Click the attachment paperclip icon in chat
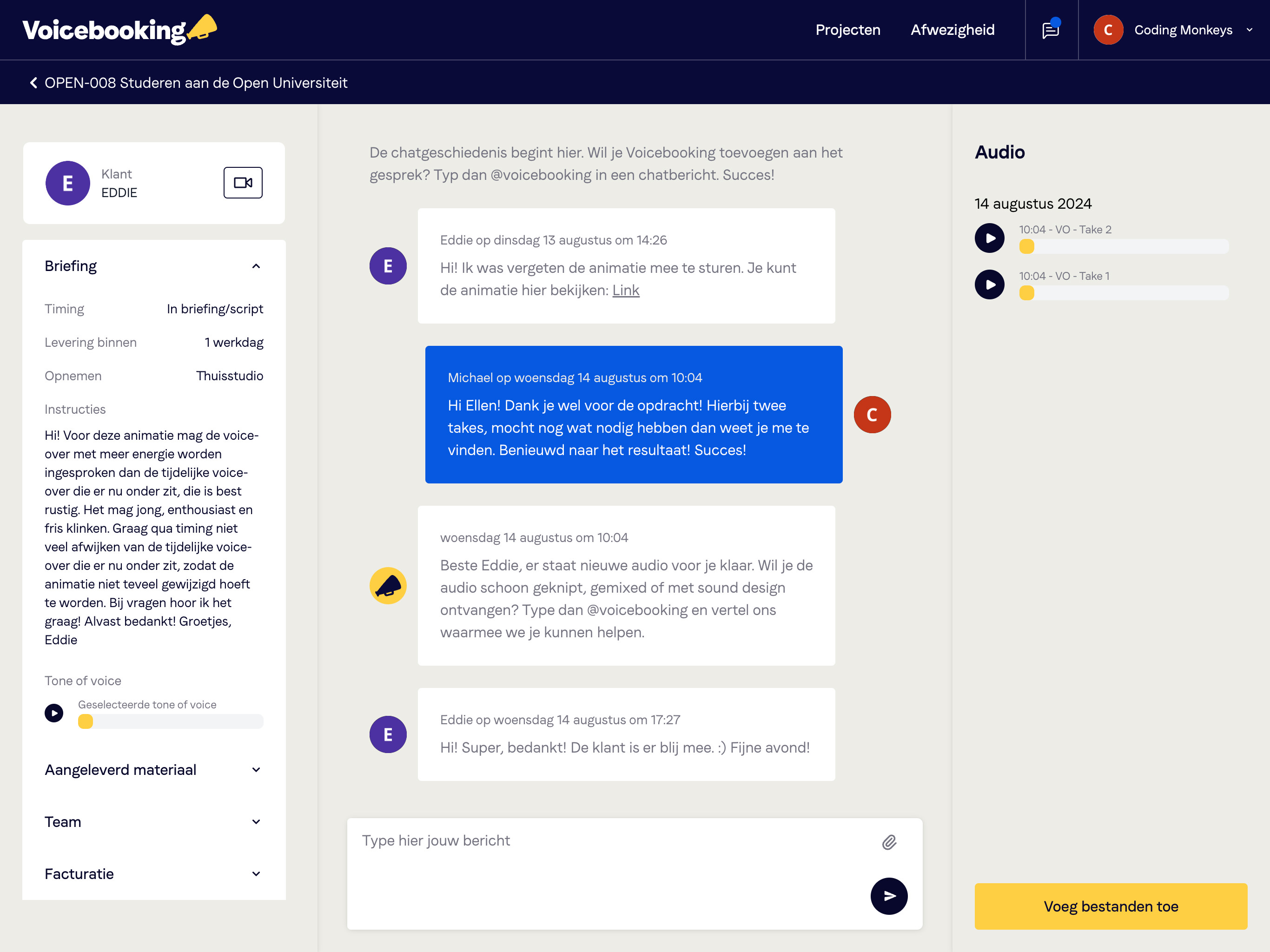This screenshot has width=1270, height=952. click(886, 841)
